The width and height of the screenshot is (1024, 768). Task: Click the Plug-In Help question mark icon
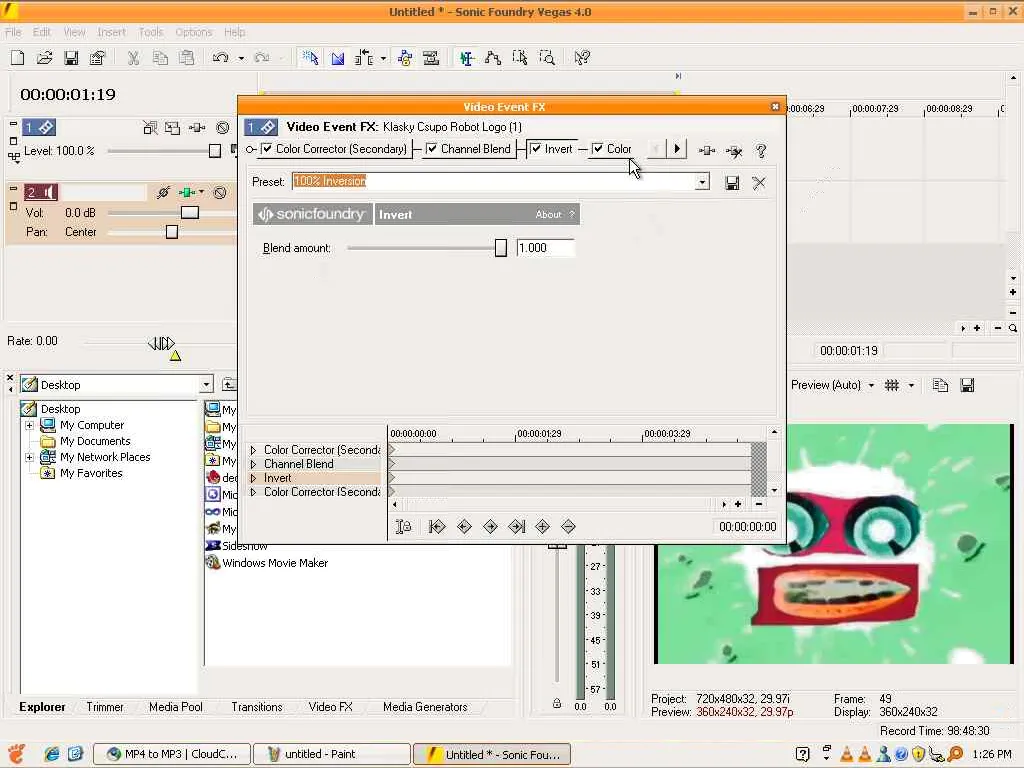click(x=761, y=151)
